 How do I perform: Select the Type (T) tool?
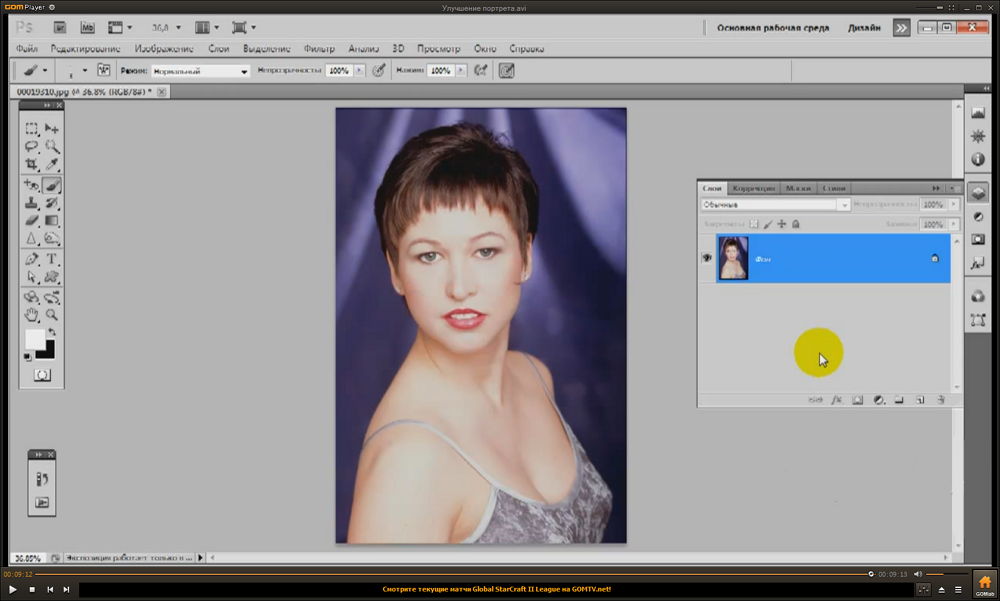pos(52,259)
